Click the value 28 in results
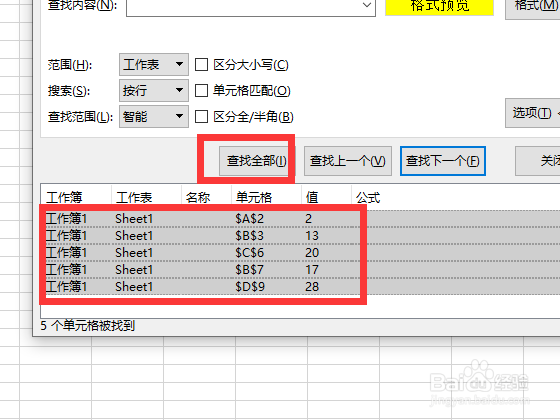The height and width of the screenshot is (420, 560). [312, 286]
